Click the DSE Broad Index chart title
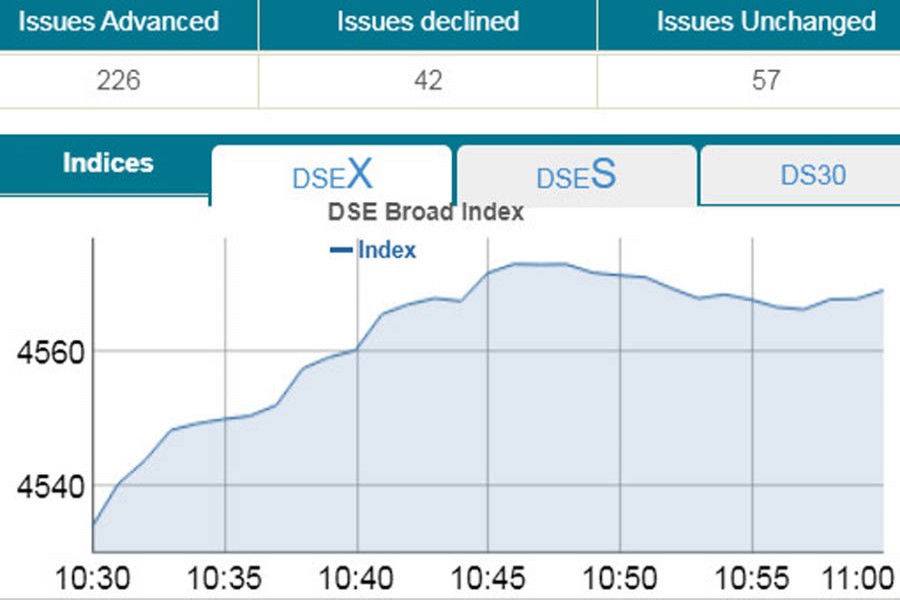900x600 pixels. pyautogui.click(x=425, y=213)
